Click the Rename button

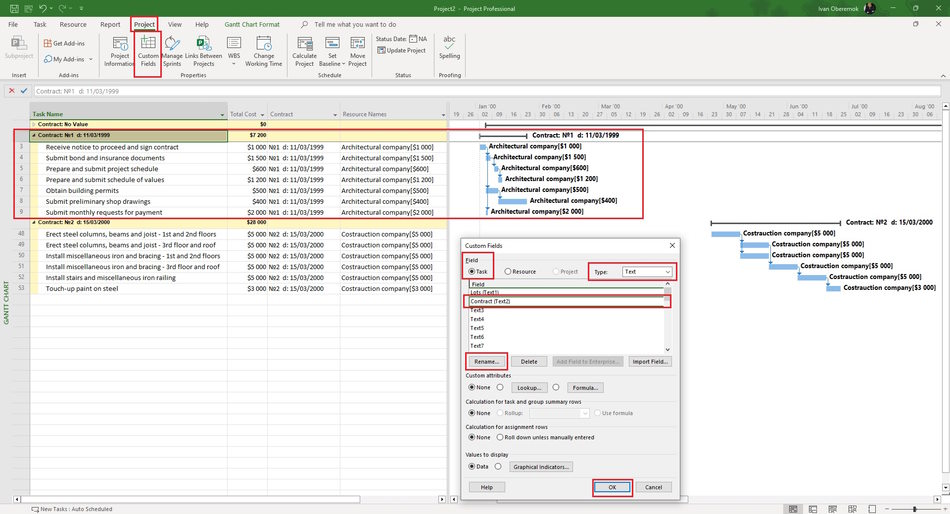click(487, 361)
